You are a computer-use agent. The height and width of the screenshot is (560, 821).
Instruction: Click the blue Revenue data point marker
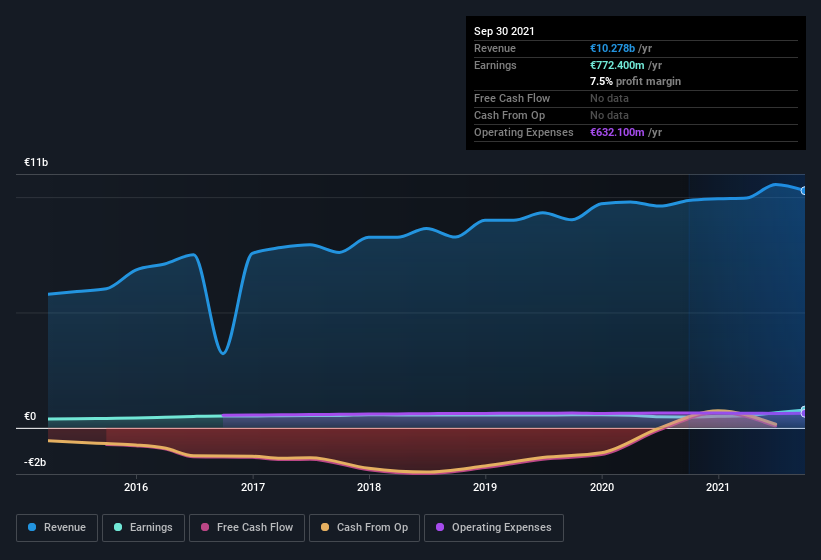[803, 191]
